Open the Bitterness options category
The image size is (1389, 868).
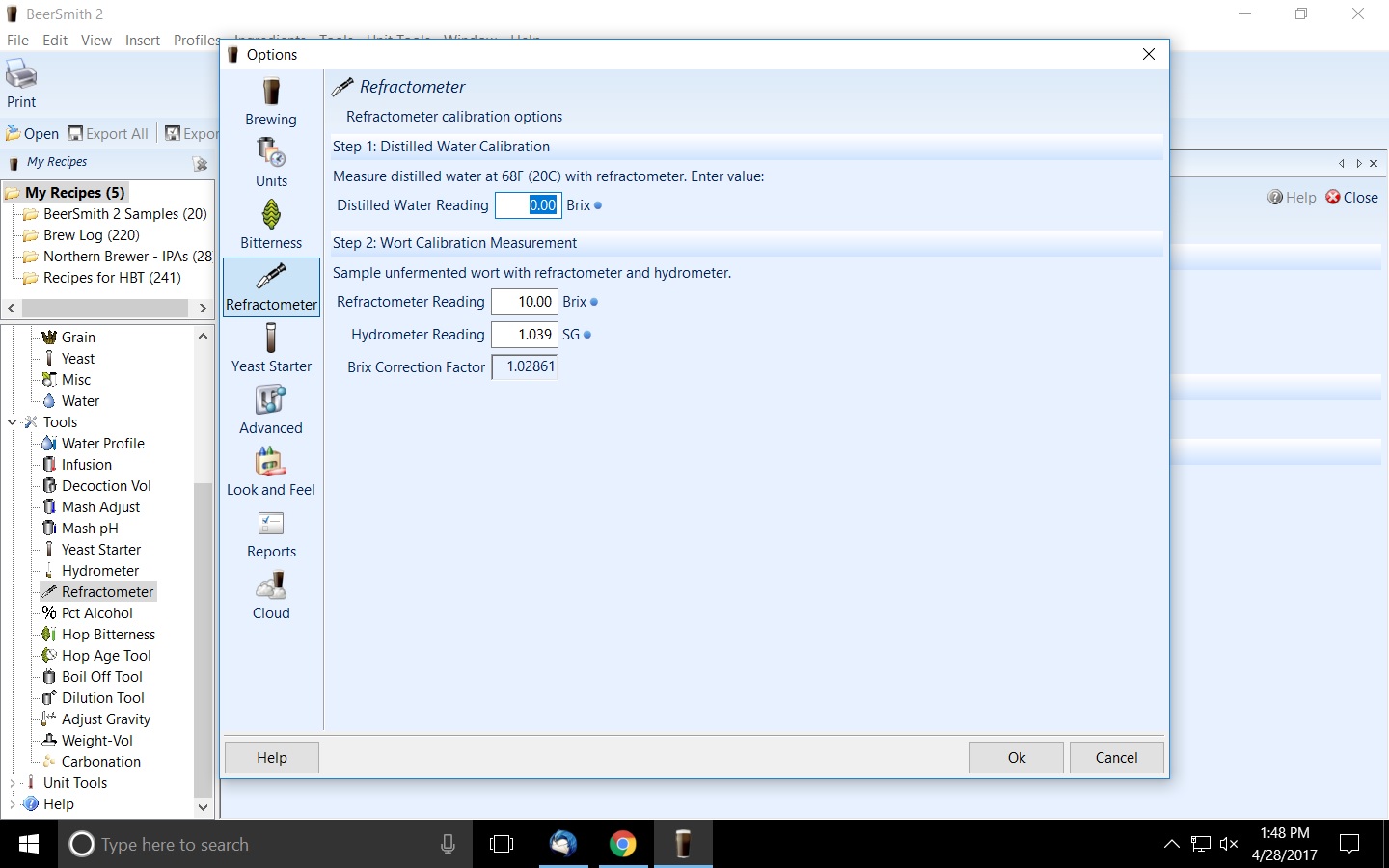click(x=271, y=226)
